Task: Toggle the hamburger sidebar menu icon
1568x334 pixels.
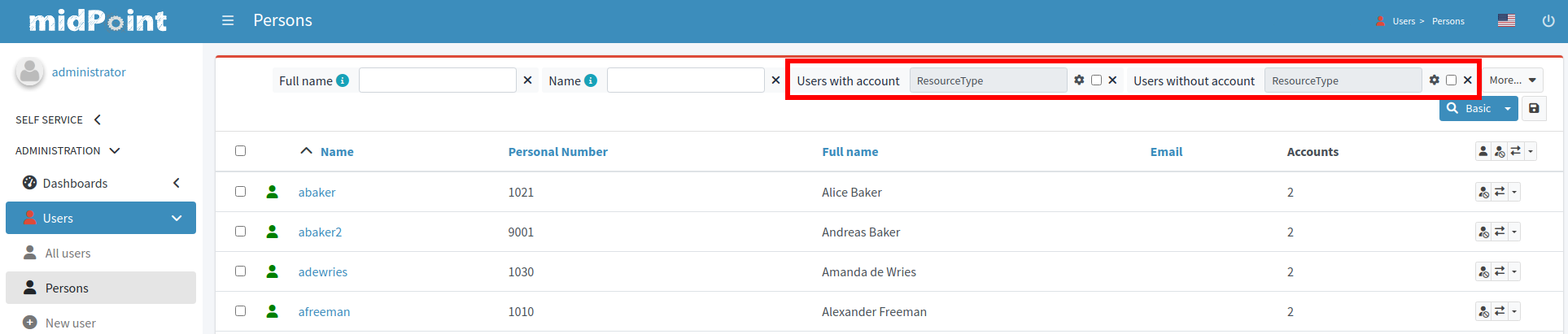Action: pos(228,21)
